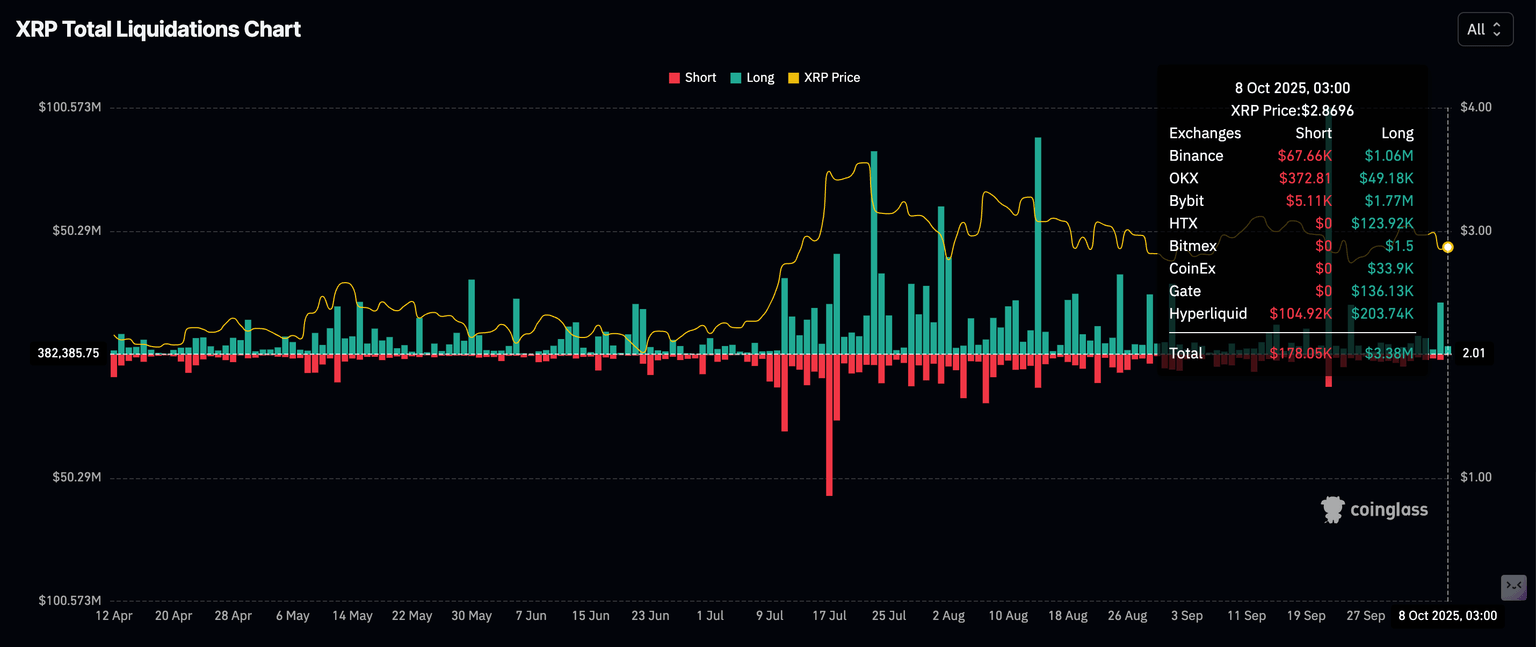The width and height of the screenshot is (1536, 647).
Task: Click the 17 Jul date axis label
Action: pyautogui.click(x=829, y=616)
